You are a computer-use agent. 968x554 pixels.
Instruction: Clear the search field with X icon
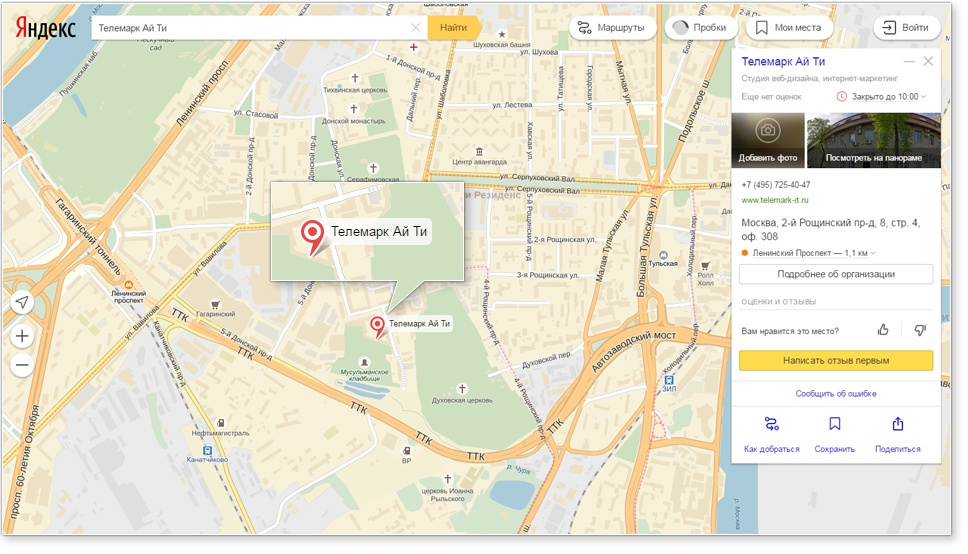pyautogui.click(x=416, y=28)
